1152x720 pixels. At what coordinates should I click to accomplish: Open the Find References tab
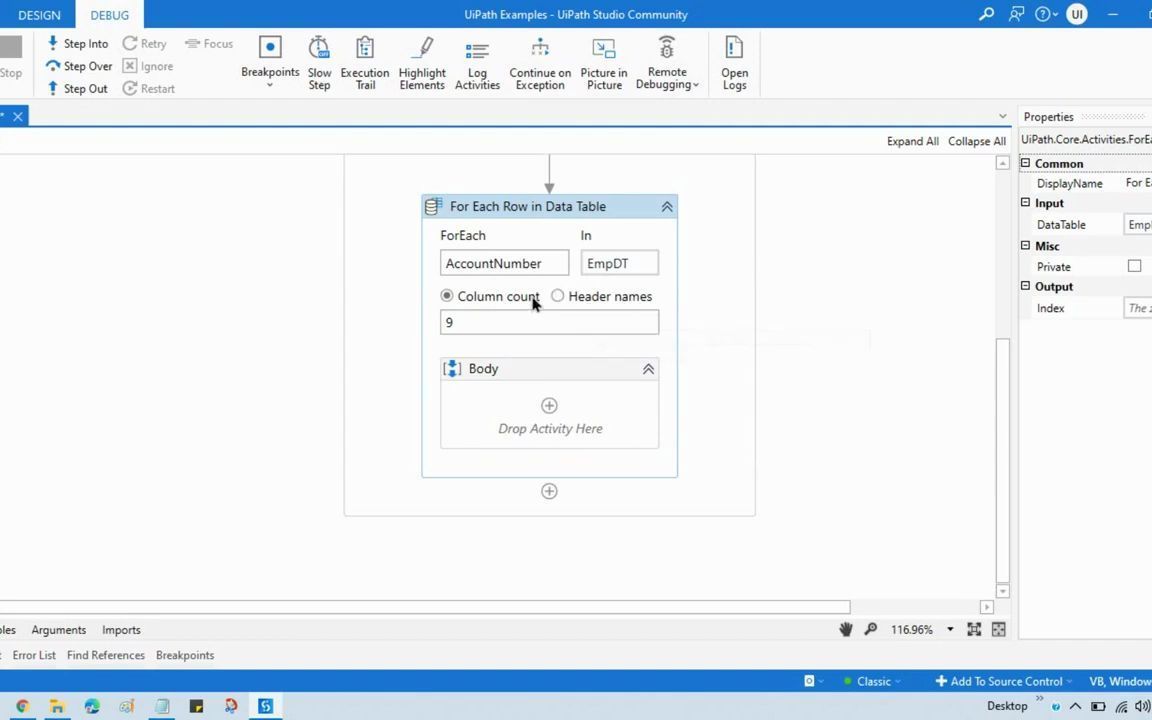coord(106,655)
